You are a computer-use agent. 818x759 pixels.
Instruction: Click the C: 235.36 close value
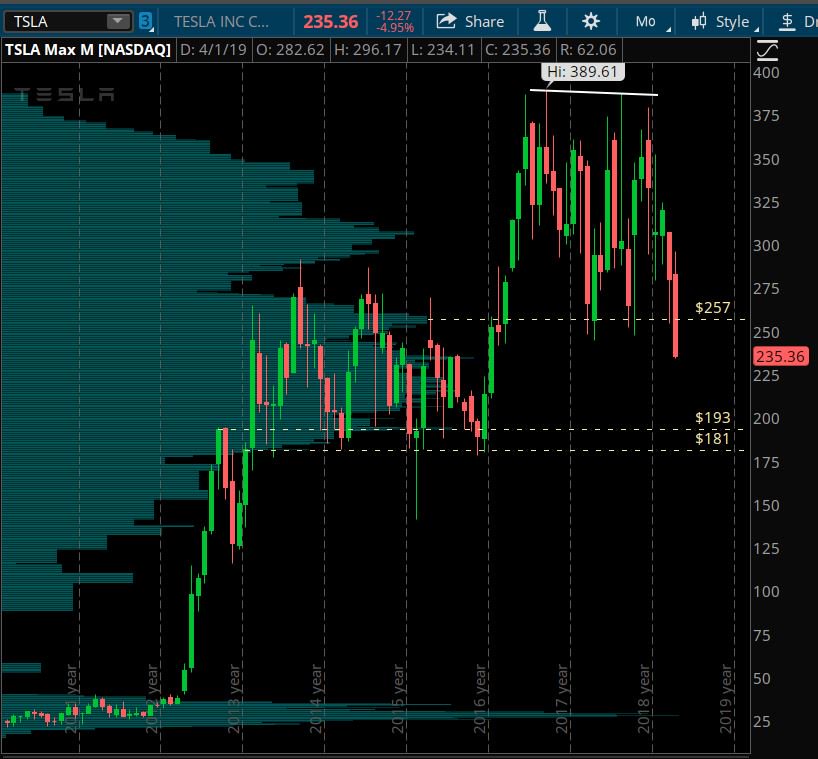(x=518, y=50)
